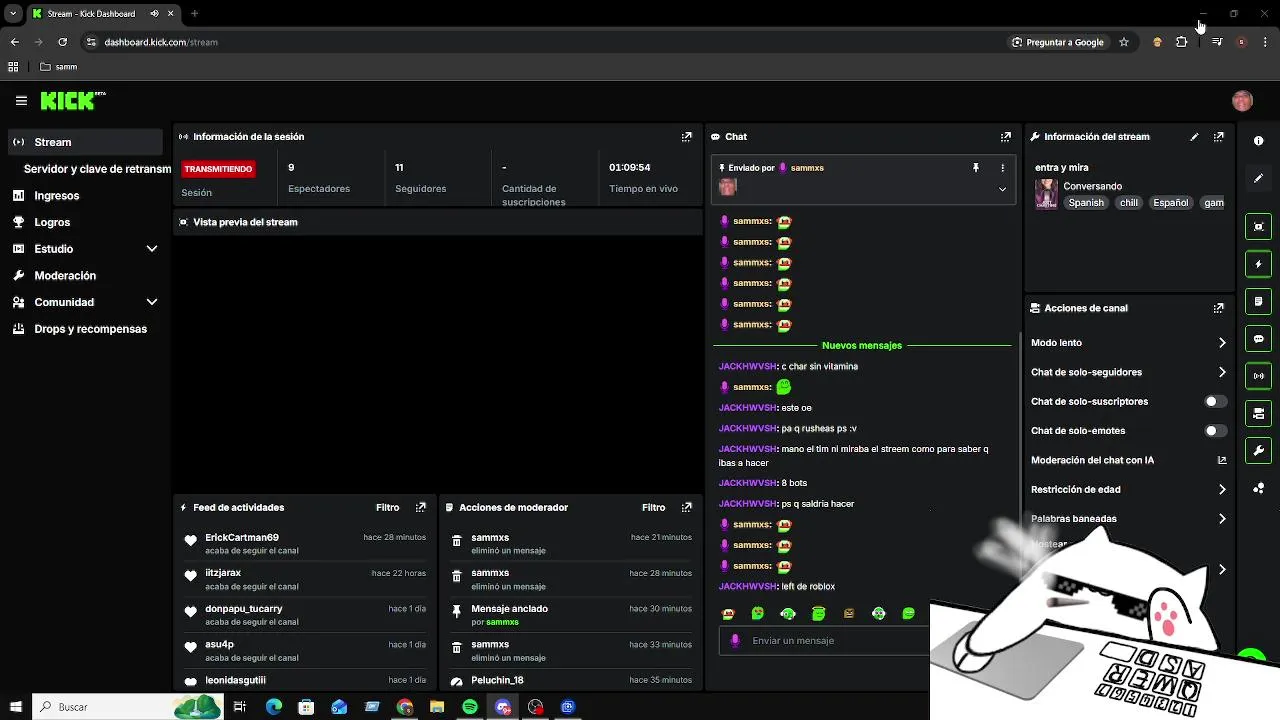Toggle wrench moderator widget in right sidebar
Screen dimensions: 1280x720
(x=1259, y=450)
